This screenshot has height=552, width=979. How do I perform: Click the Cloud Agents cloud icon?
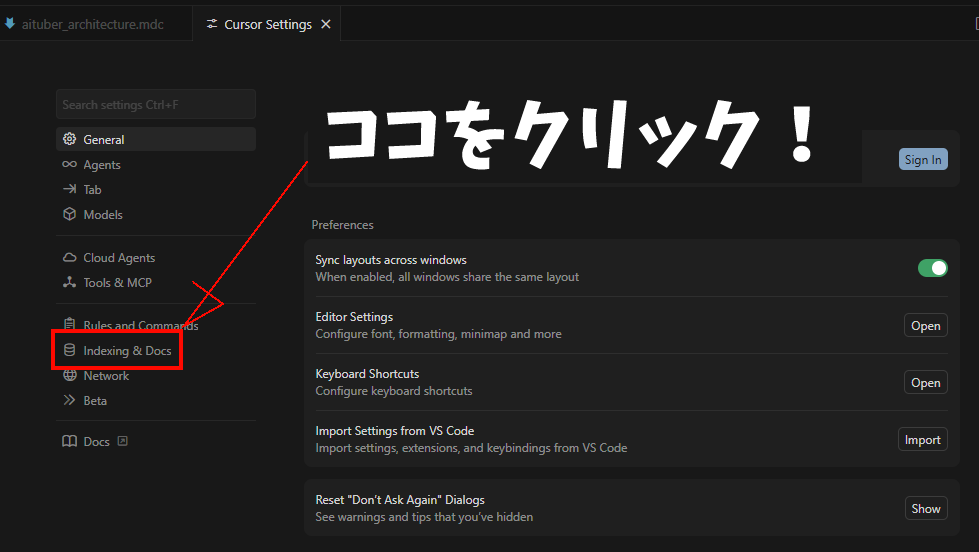pos(69,258)
